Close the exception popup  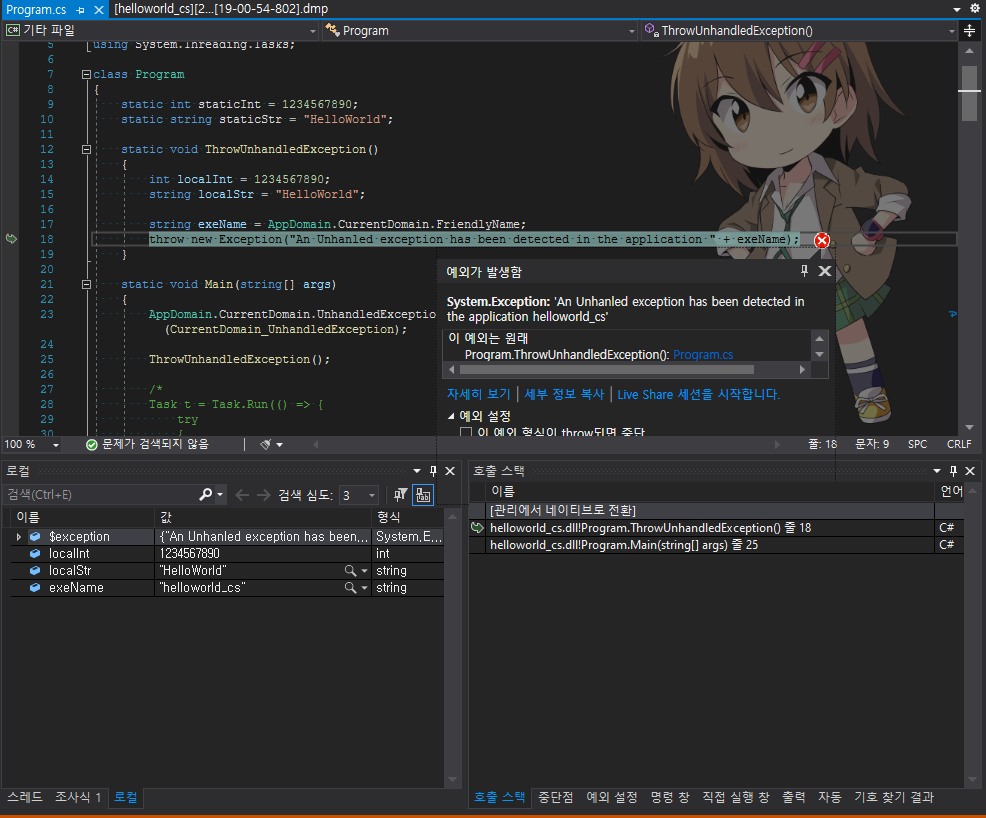coord(824,271)
